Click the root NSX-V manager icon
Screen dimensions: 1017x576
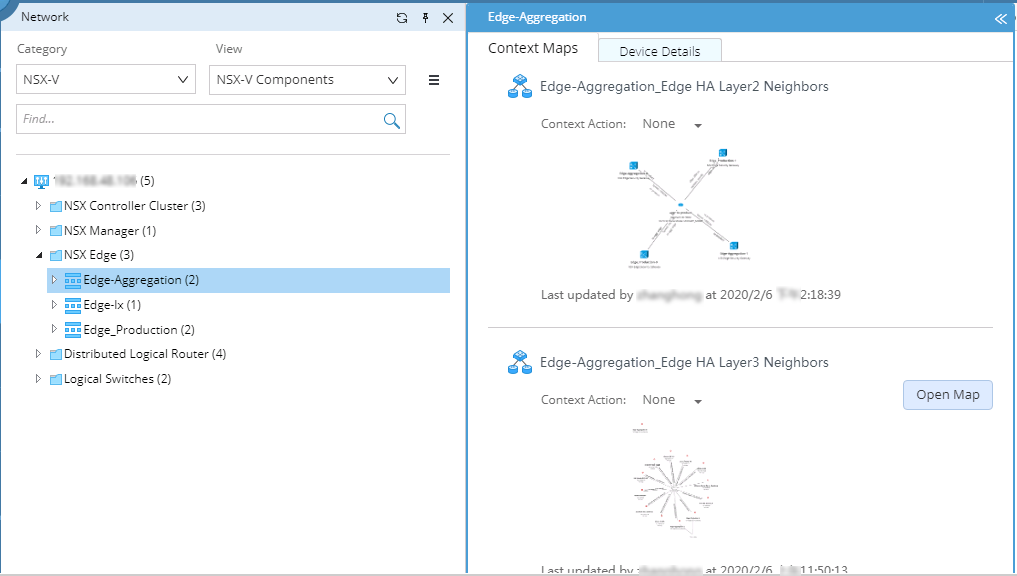[x=42, y=181]
